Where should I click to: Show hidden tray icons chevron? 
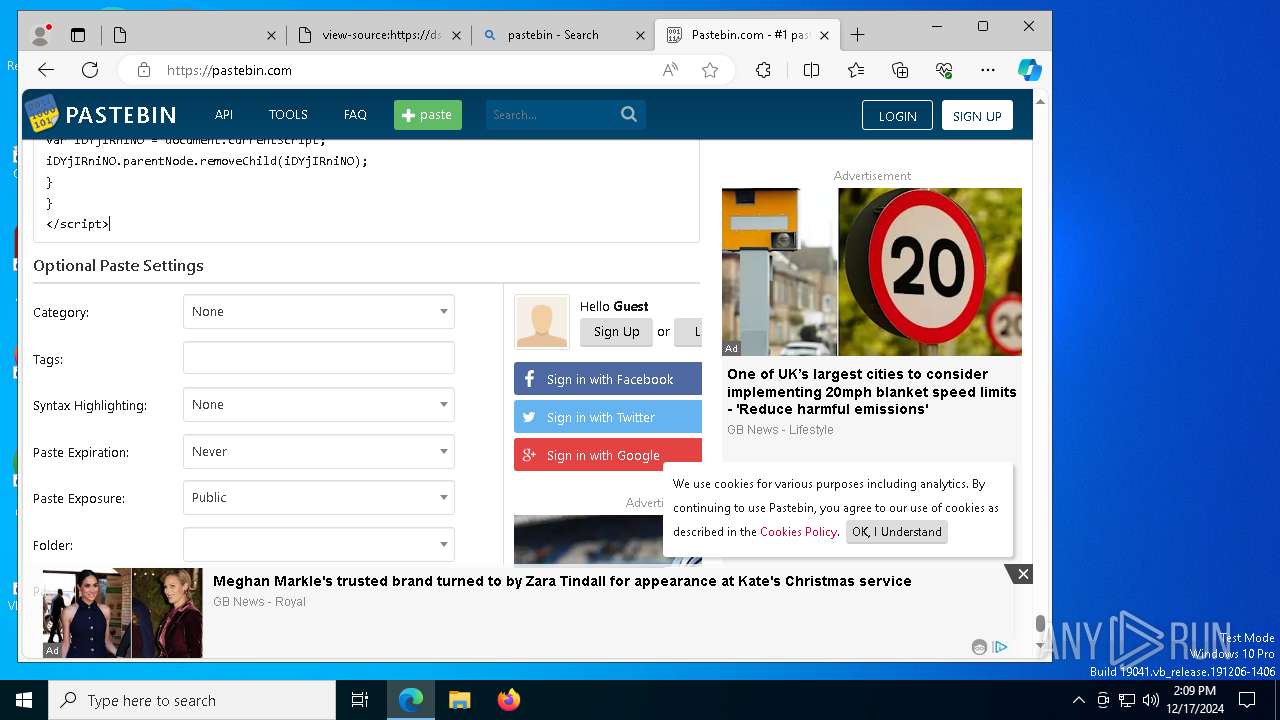click(x=1078, y=700)
